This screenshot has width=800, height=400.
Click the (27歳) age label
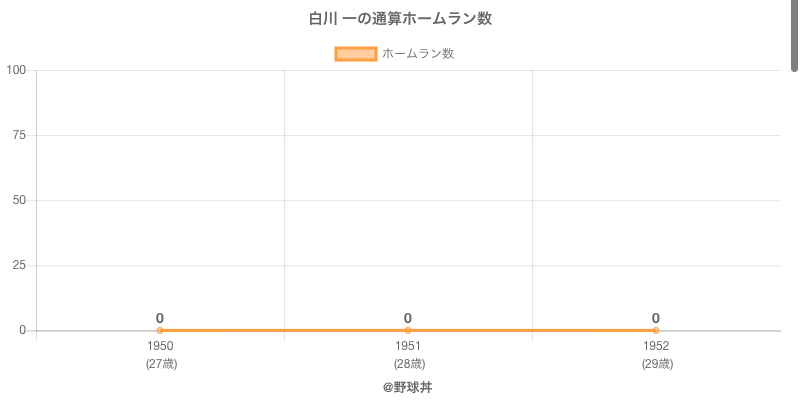160,364
